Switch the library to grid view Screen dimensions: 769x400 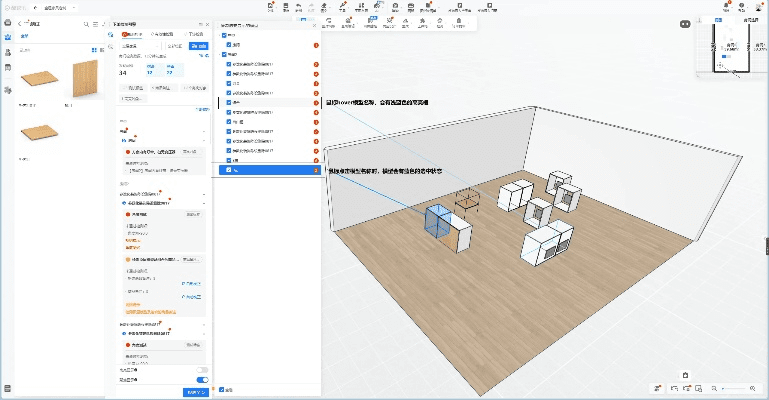point(95,49)
